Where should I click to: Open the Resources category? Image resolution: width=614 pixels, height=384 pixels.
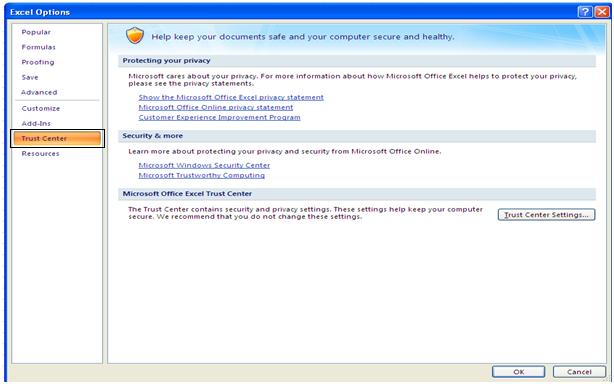(x=40, y=153)
